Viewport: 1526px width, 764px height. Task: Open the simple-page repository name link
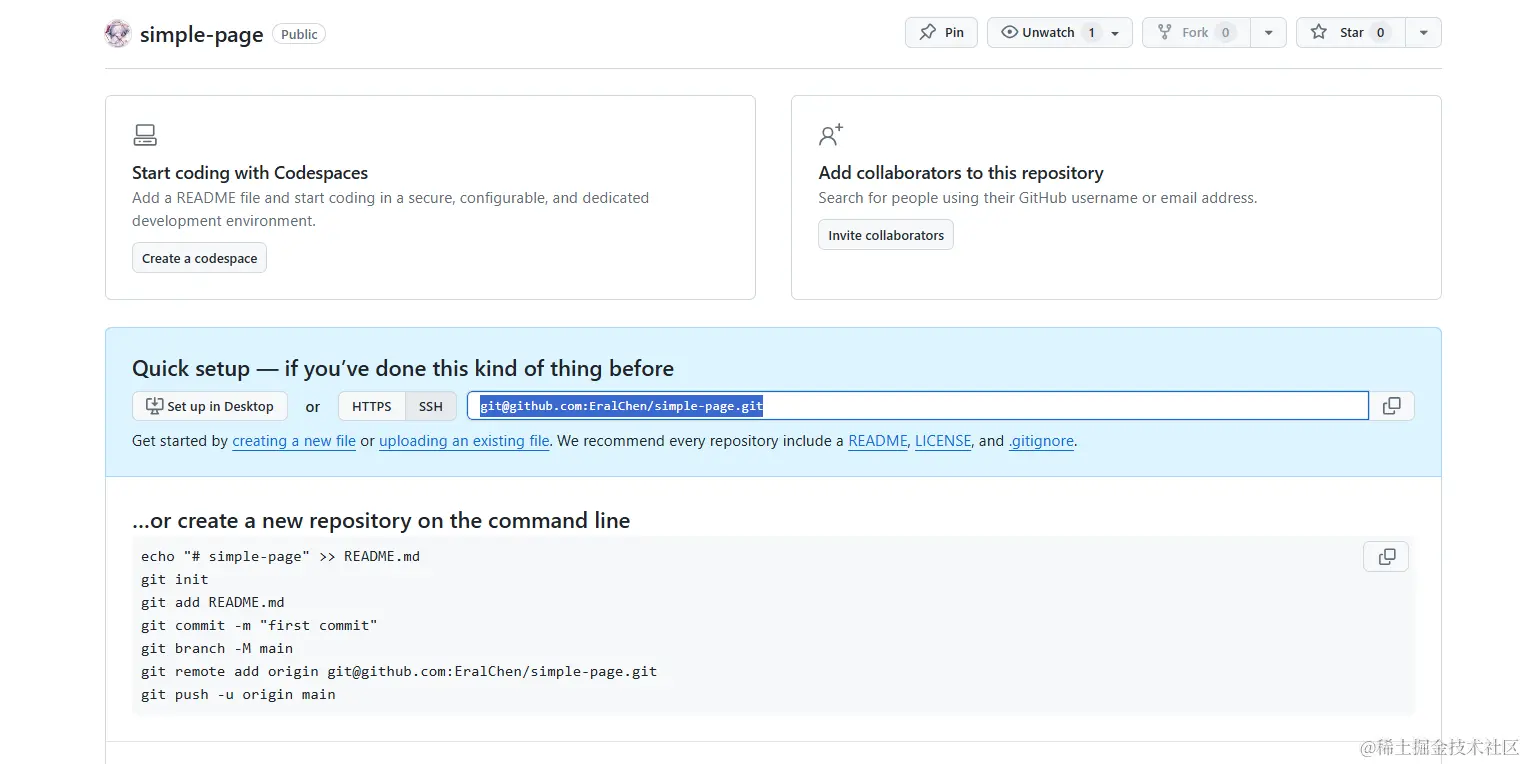201,34
